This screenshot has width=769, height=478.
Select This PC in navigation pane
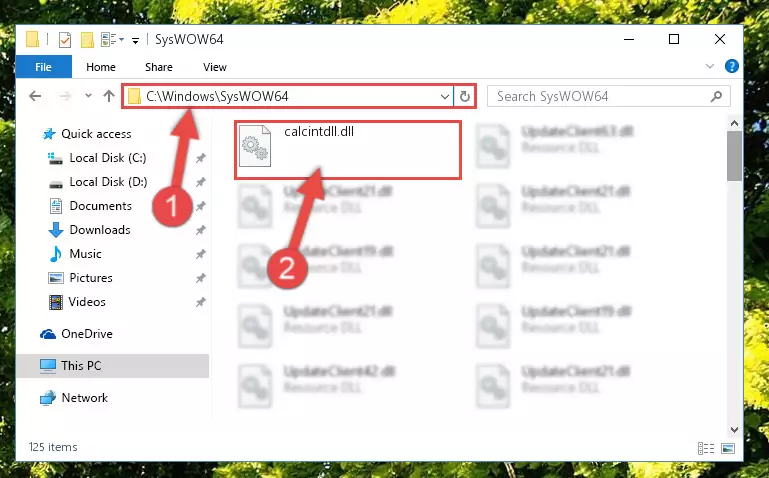(x=112, y=366)
